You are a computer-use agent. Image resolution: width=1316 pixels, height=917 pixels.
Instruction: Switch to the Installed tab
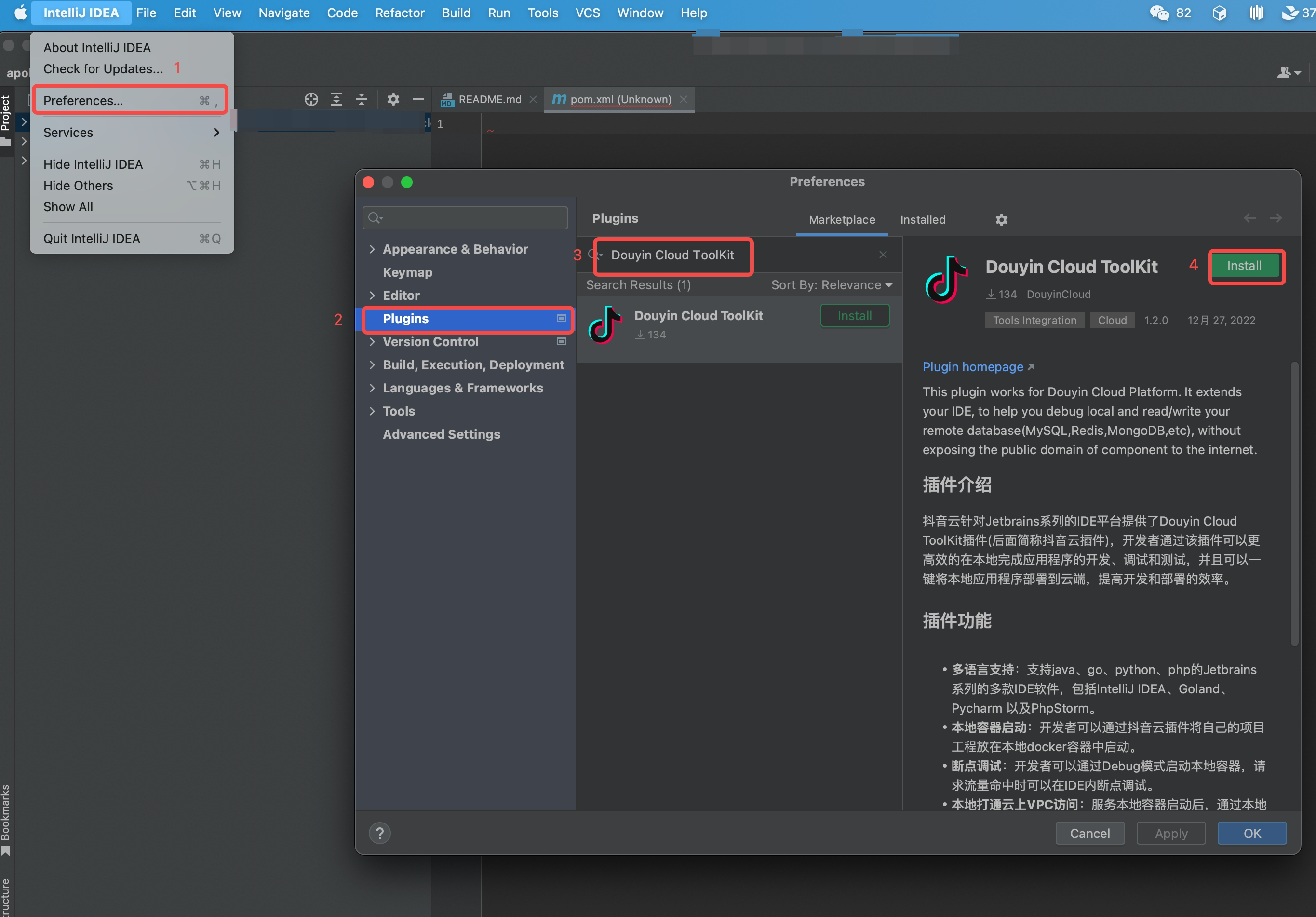[922, 219]
